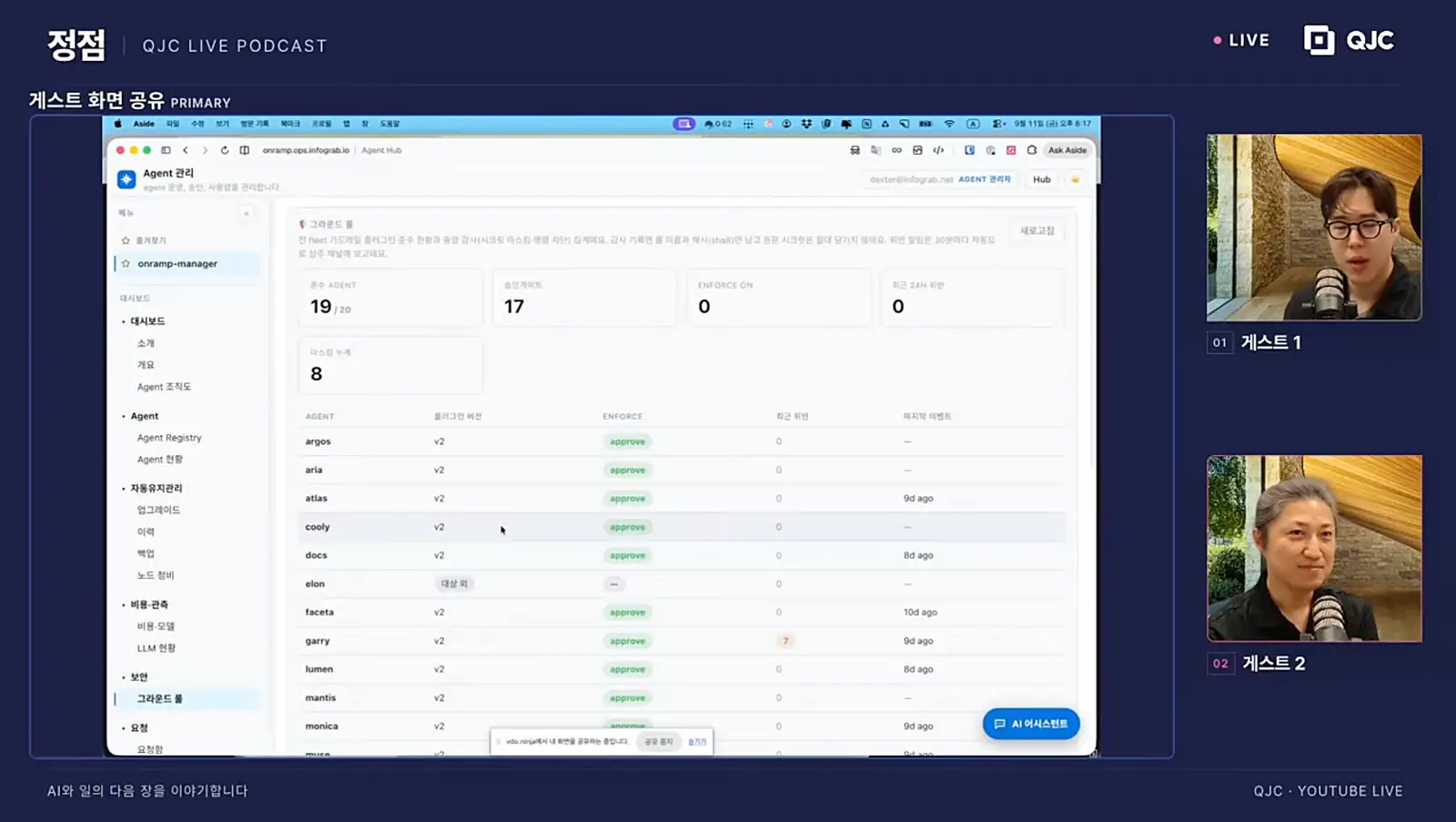Click the browser page reload icon

(225, 150)
